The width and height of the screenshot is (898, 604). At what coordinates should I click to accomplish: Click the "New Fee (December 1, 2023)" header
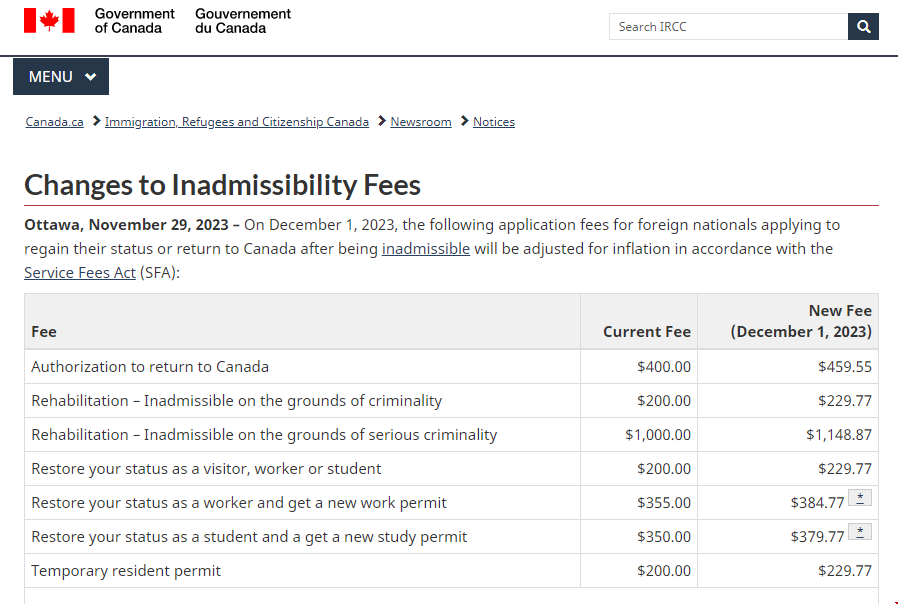click(x=801, y=321)
